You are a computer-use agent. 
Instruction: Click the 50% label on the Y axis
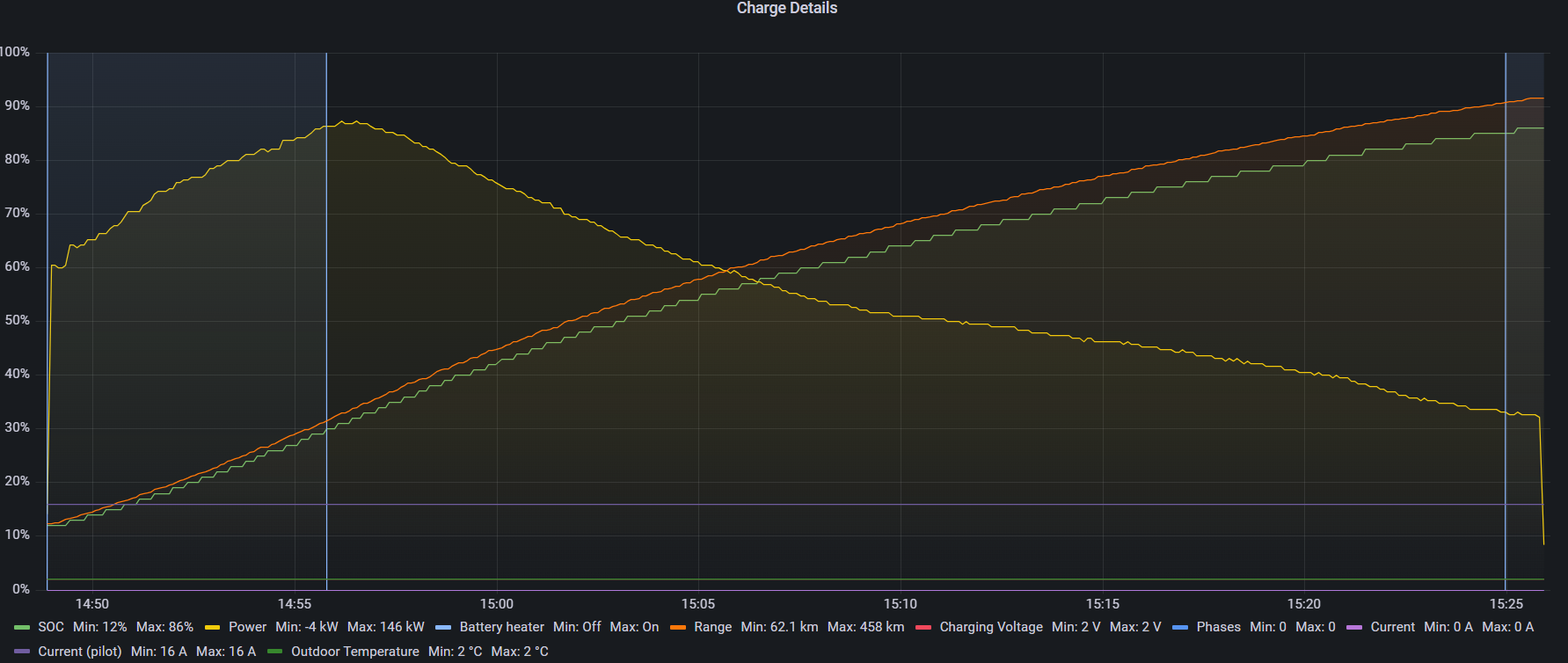click(x=17, y=320)
